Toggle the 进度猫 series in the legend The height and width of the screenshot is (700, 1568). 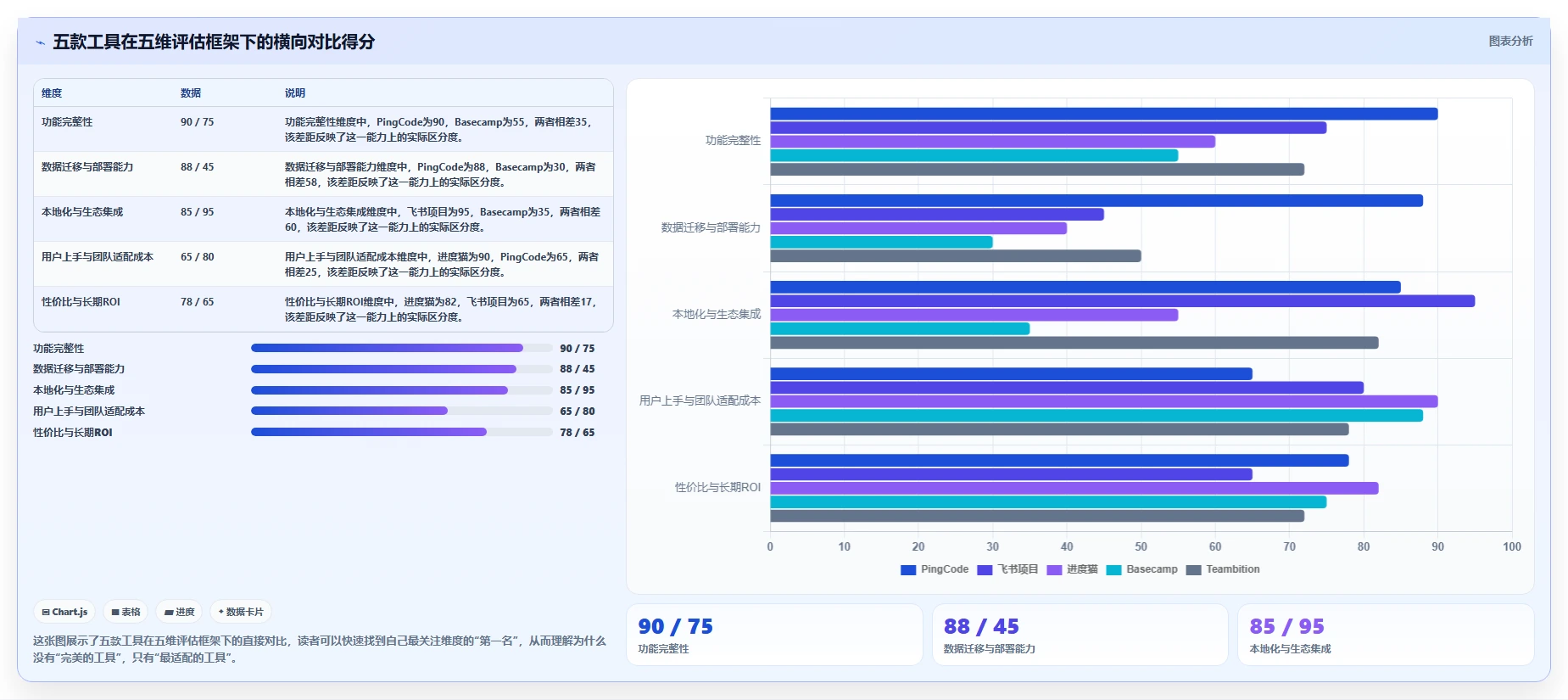click(x=1072, y=569)
